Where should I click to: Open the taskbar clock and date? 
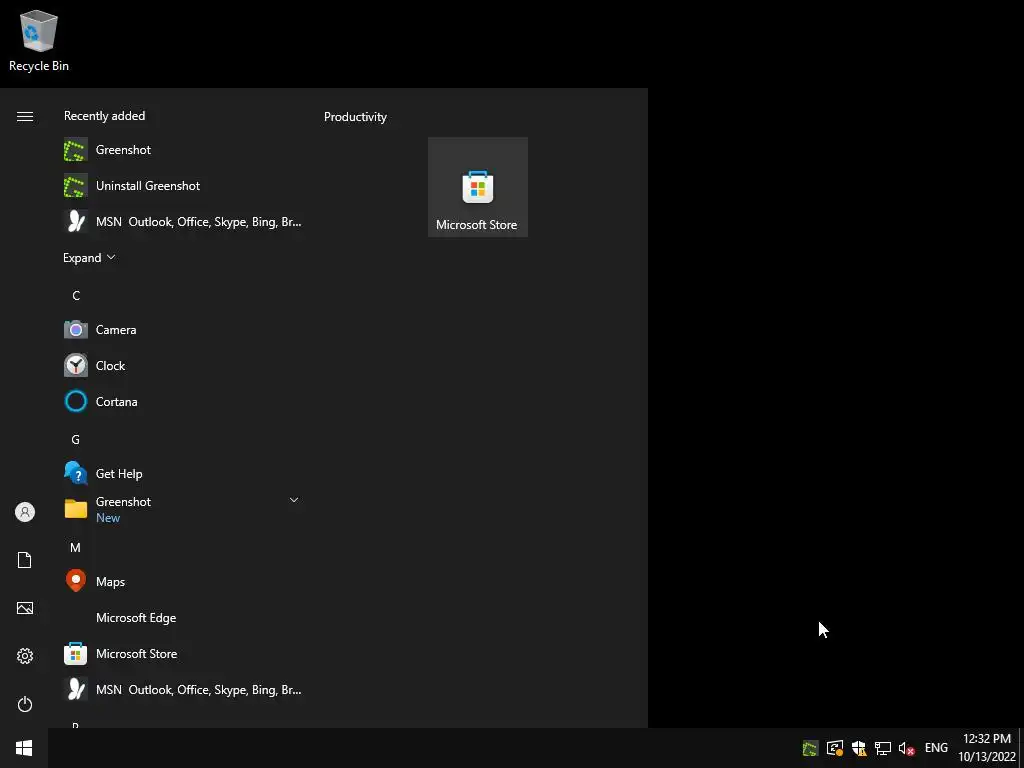pyautogui.click(x=987, y=748)
